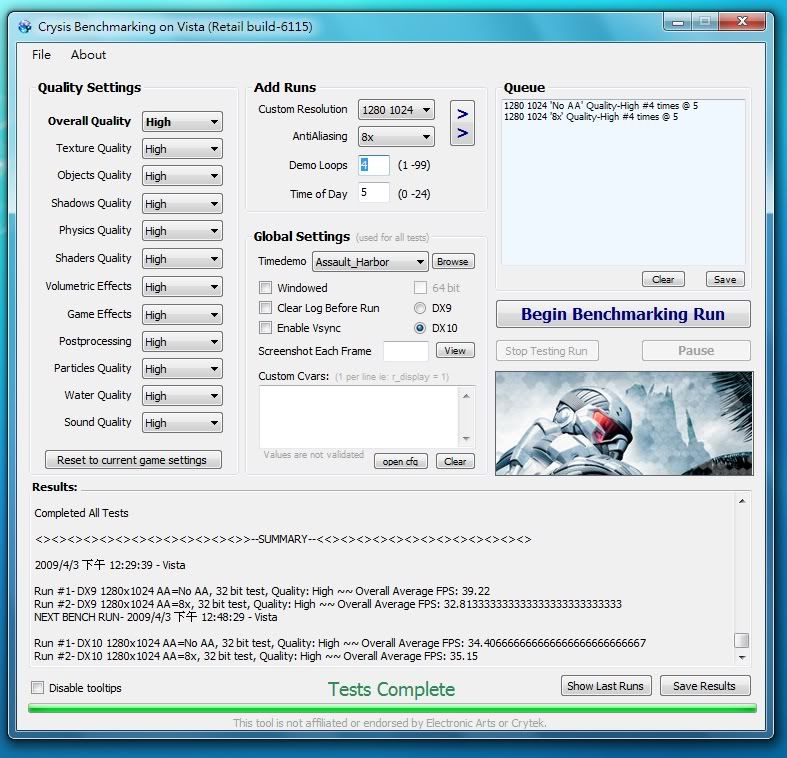The image size is (787, 758).
Task: Toggle the 64 bit checkbox
Action: click(420, 288)
